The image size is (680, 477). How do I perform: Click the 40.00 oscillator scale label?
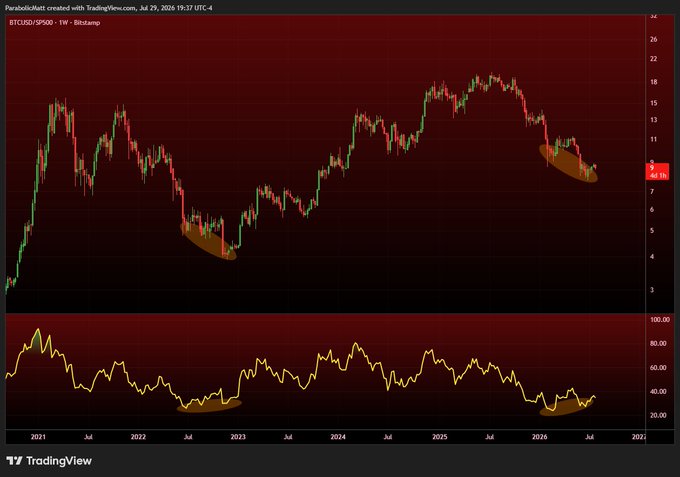pos(658,392)
